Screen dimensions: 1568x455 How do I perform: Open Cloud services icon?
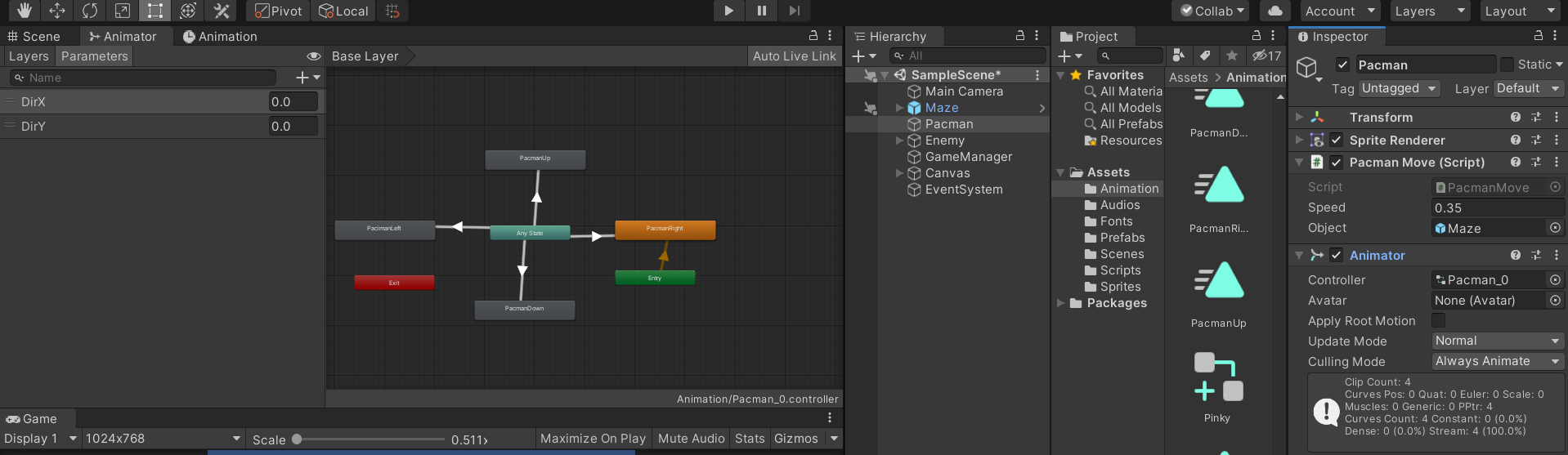click(x=1275, y=11)
